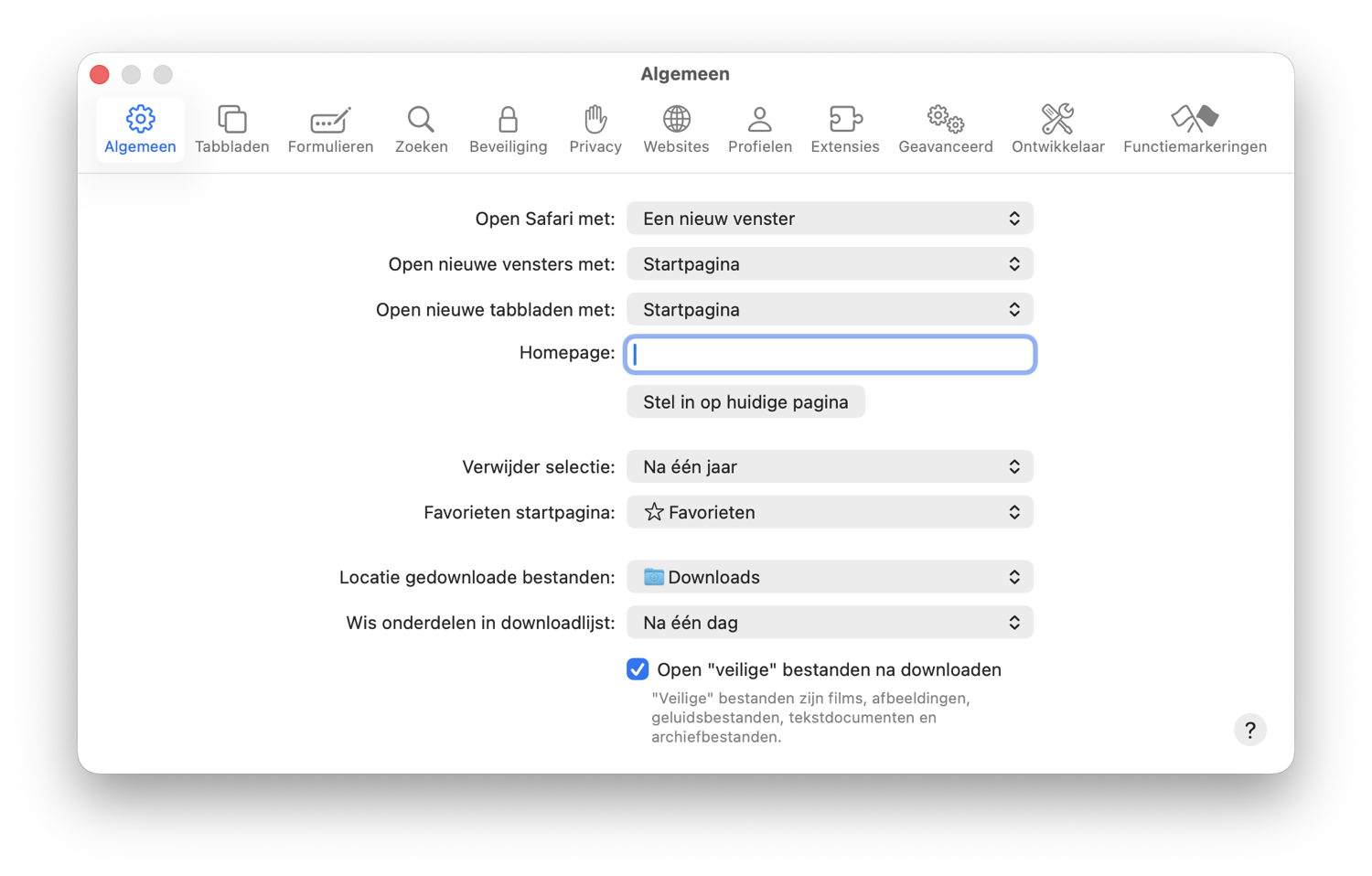The height and width of the screenshot is (876, 1372).
Task: Click into the Homepage text field
Action: [x=829, y=355]
